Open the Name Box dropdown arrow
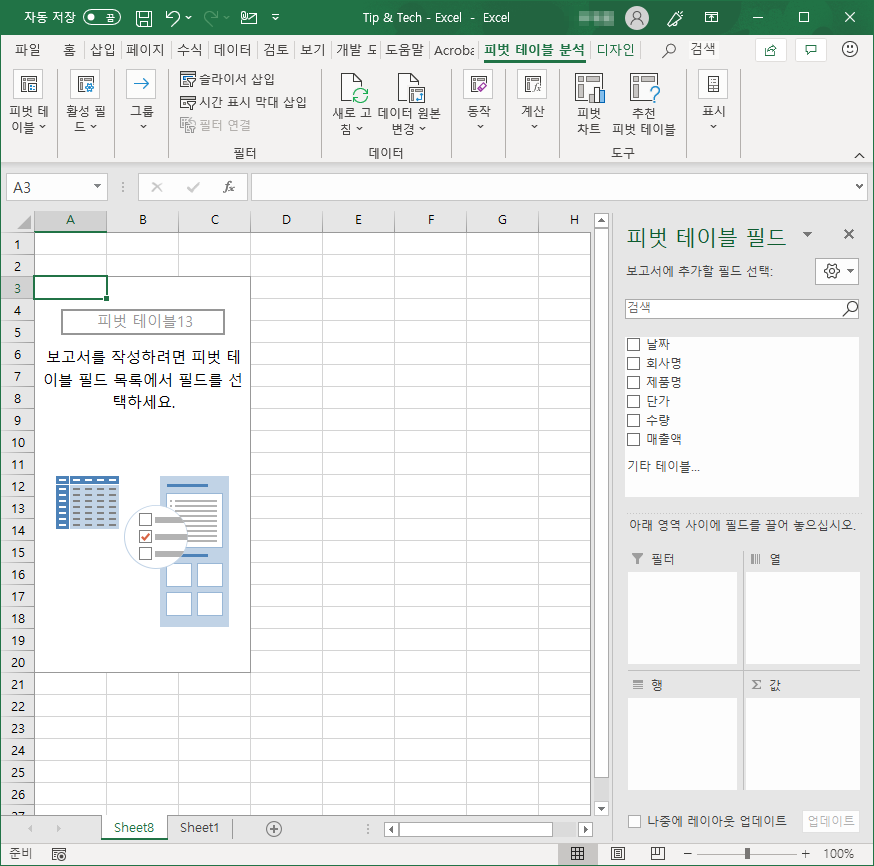 97,187
